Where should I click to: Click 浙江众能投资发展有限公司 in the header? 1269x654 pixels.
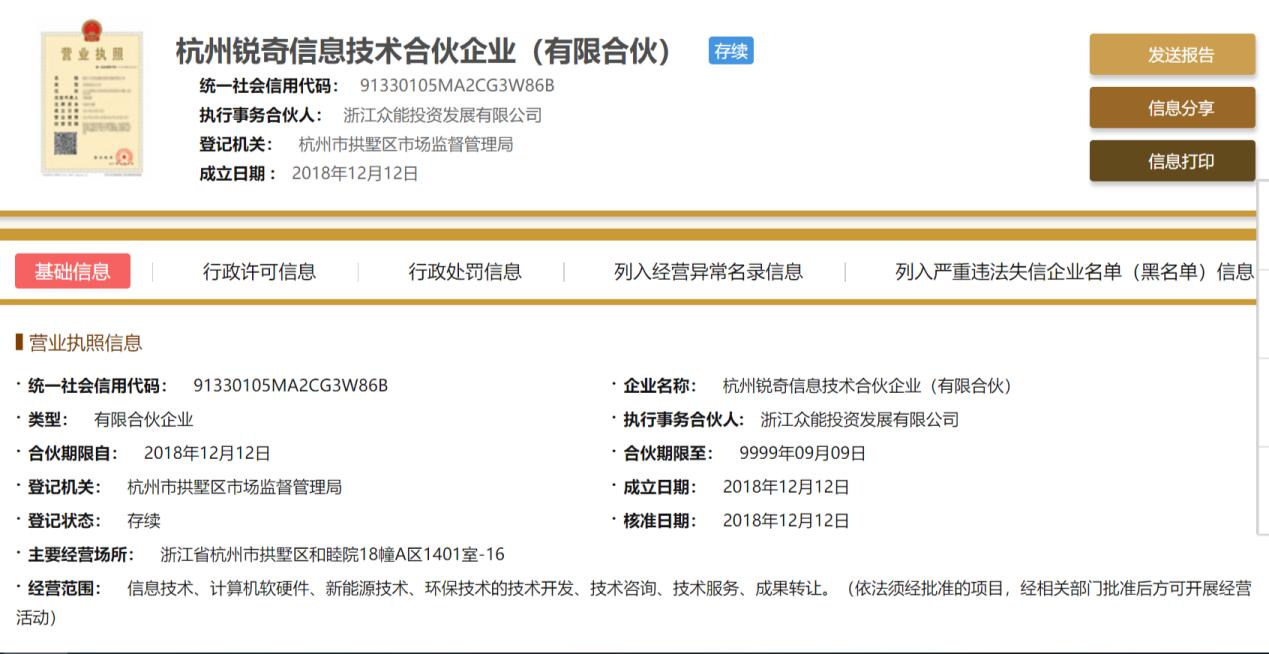pos(442,115)
